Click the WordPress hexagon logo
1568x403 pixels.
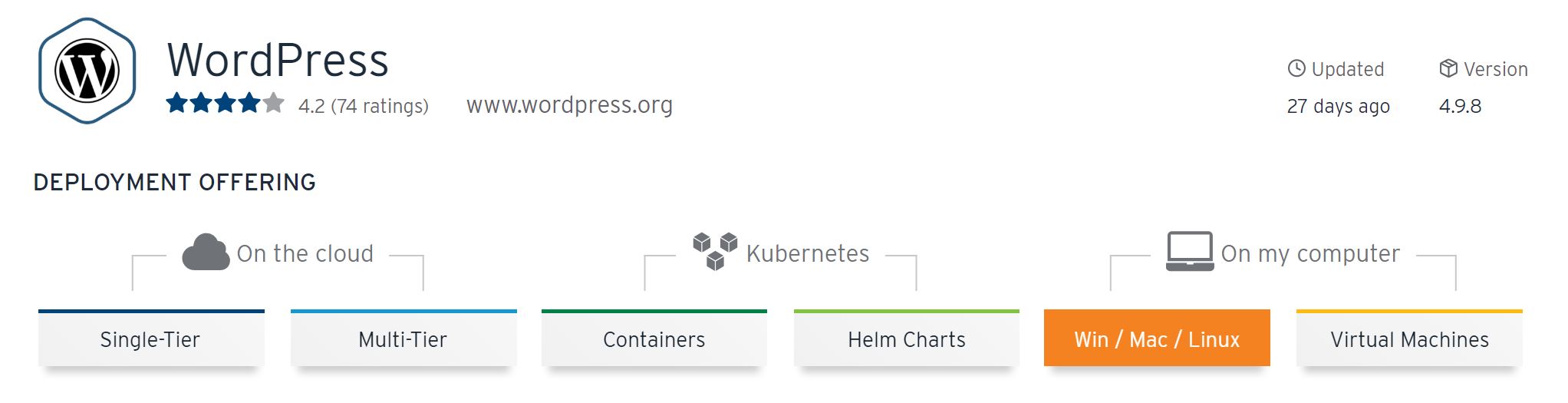point(87,71)
